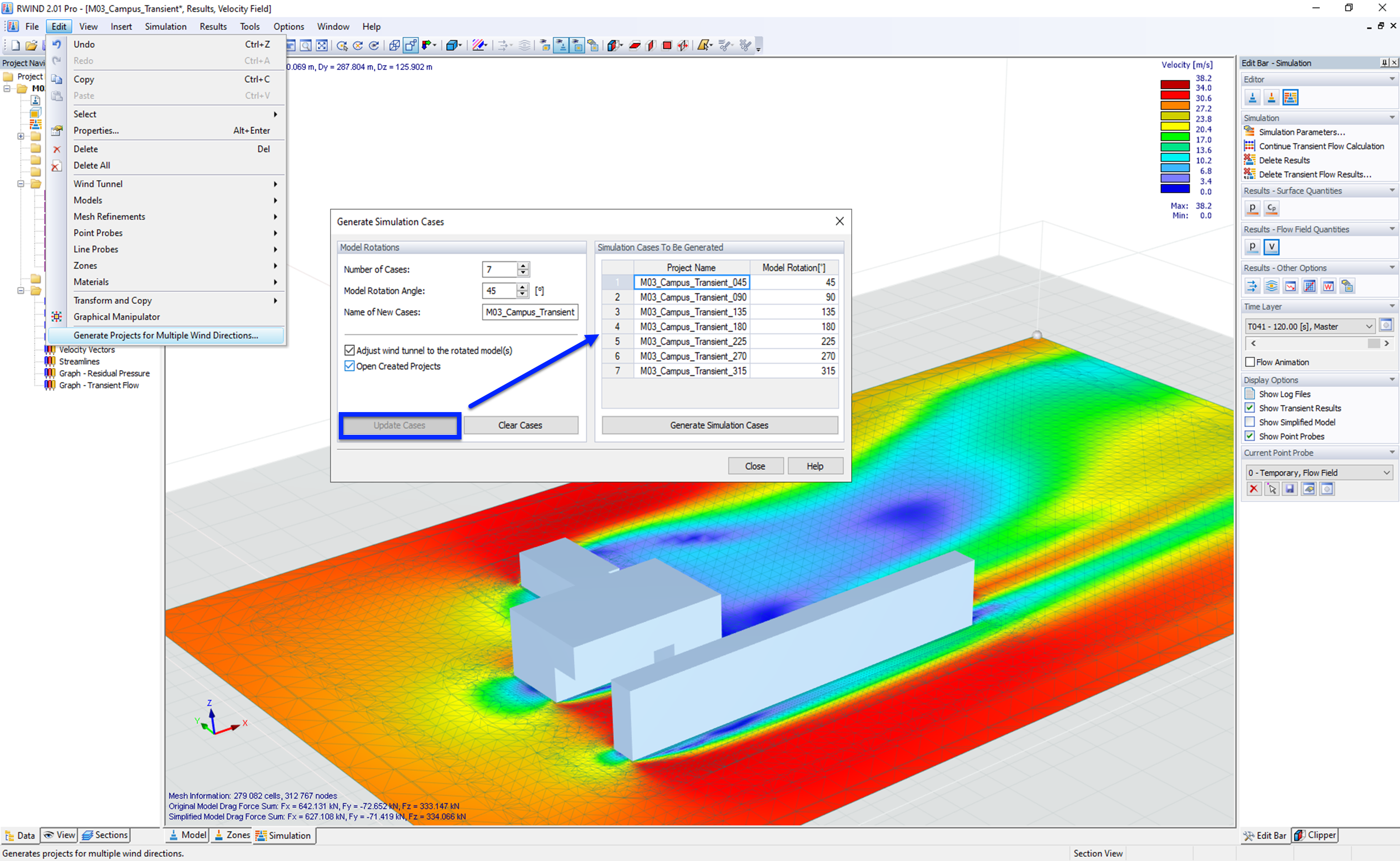Click the Generate Simulation Cases button
This screenshot has height=861, width=1400.
pyautogui.click(x=719, y=425)
